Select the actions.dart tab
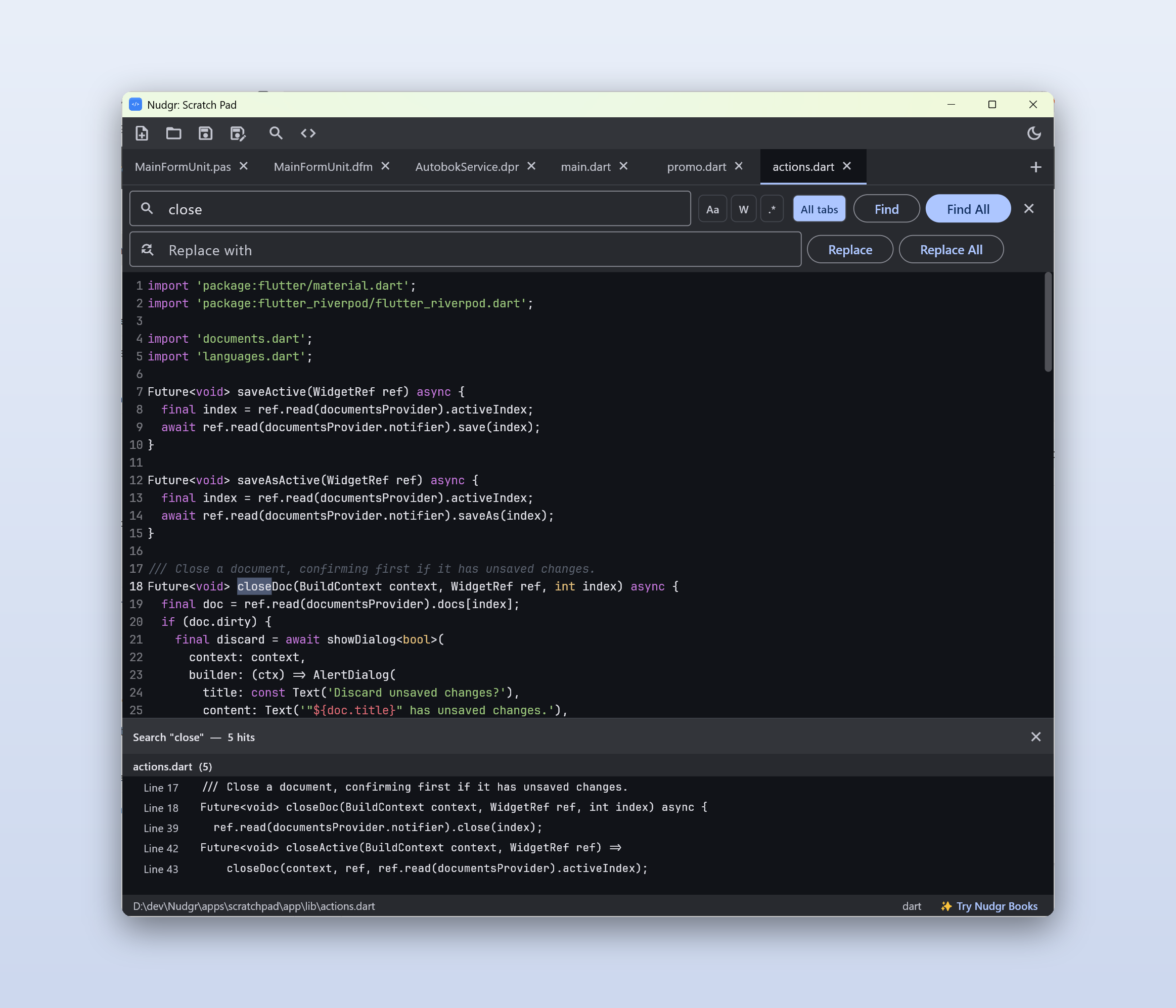This screenshot has width=1176, height=1008. click(x=803, y=167)
